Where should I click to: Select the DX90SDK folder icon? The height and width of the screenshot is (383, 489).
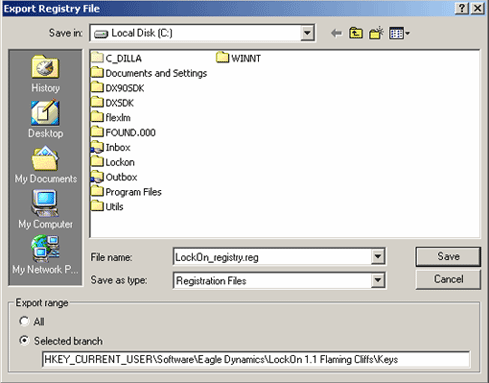coord(97,87)
